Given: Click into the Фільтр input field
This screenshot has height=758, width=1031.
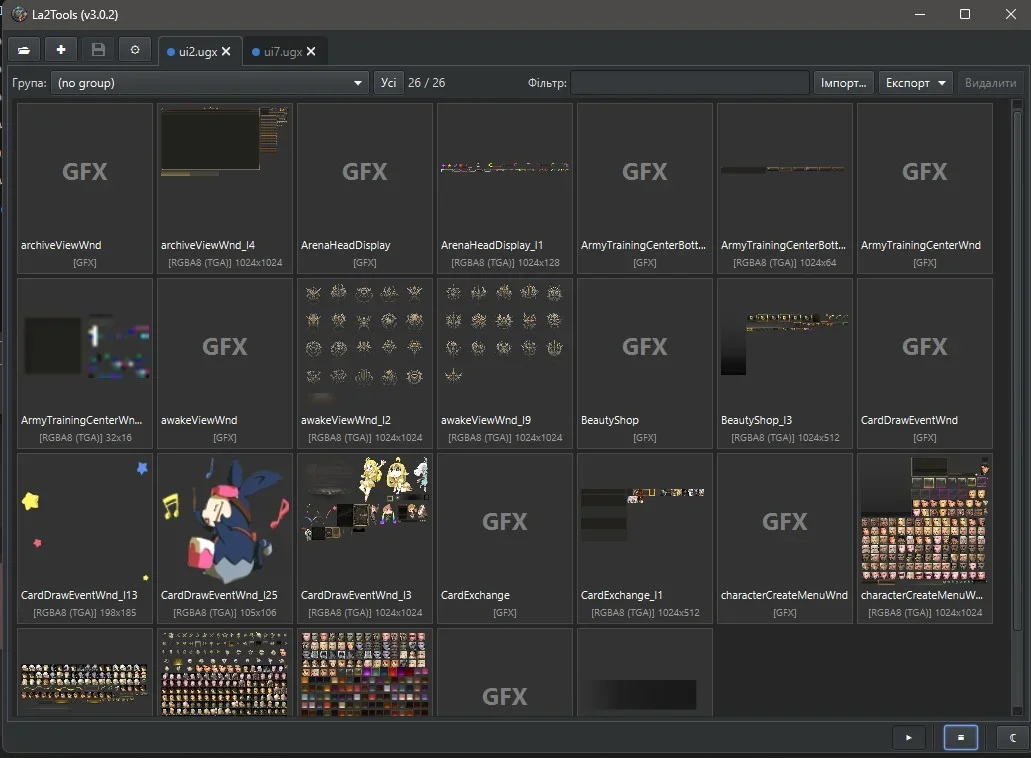Looking at the screenshot, I should (690, 83).
